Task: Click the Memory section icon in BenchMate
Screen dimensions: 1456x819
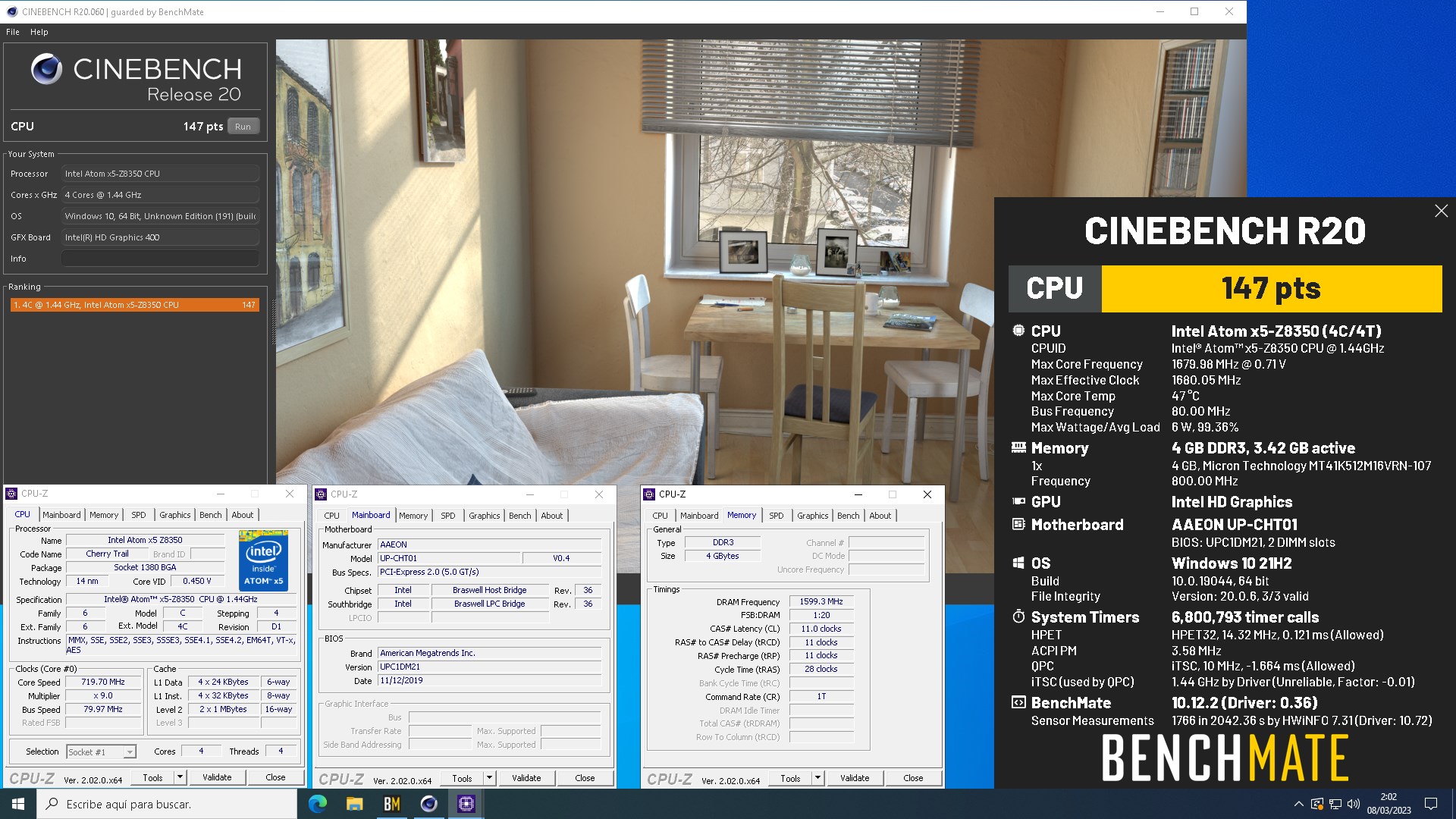Action: pos(1018,447)
